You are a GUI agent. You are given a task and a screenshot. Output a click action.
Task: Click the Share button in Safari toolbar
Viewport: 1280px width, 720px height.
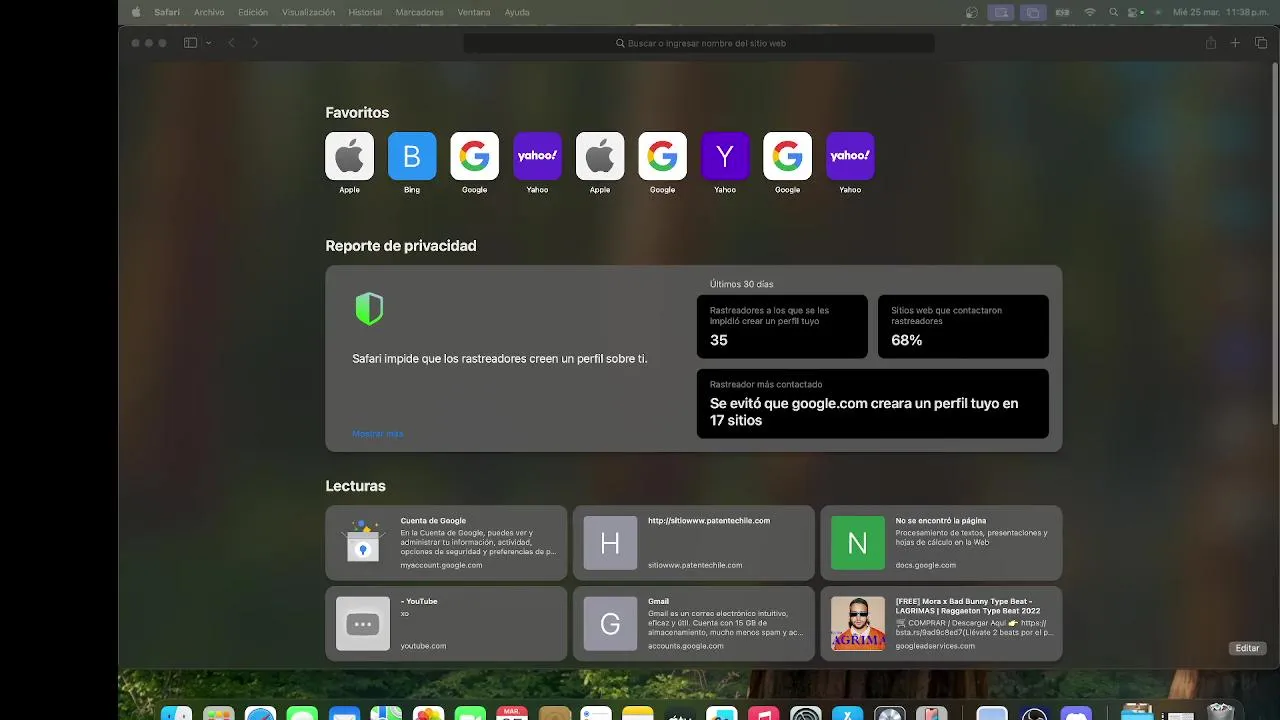tap(1211, 43)
